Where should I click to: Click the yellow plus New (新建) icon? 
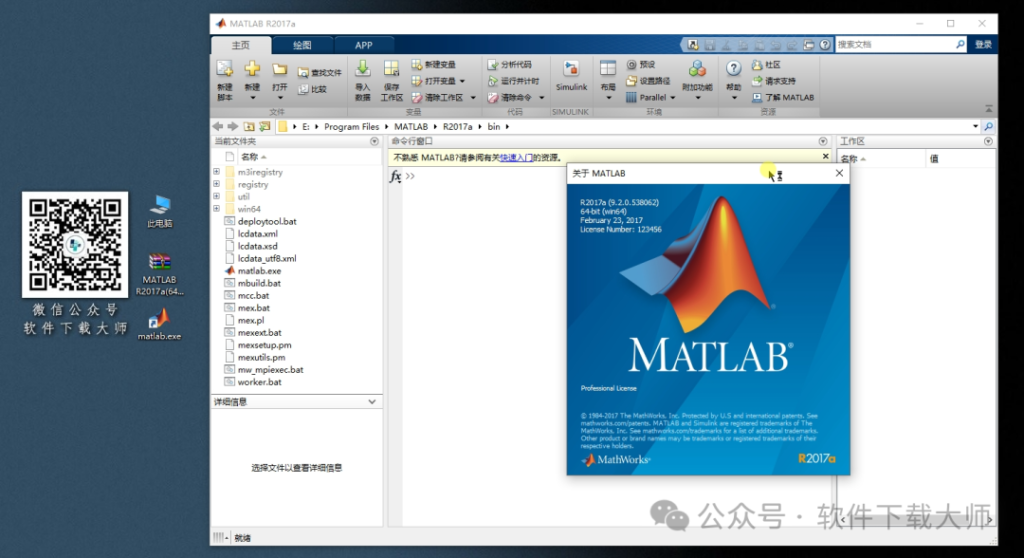pos(252,69)
